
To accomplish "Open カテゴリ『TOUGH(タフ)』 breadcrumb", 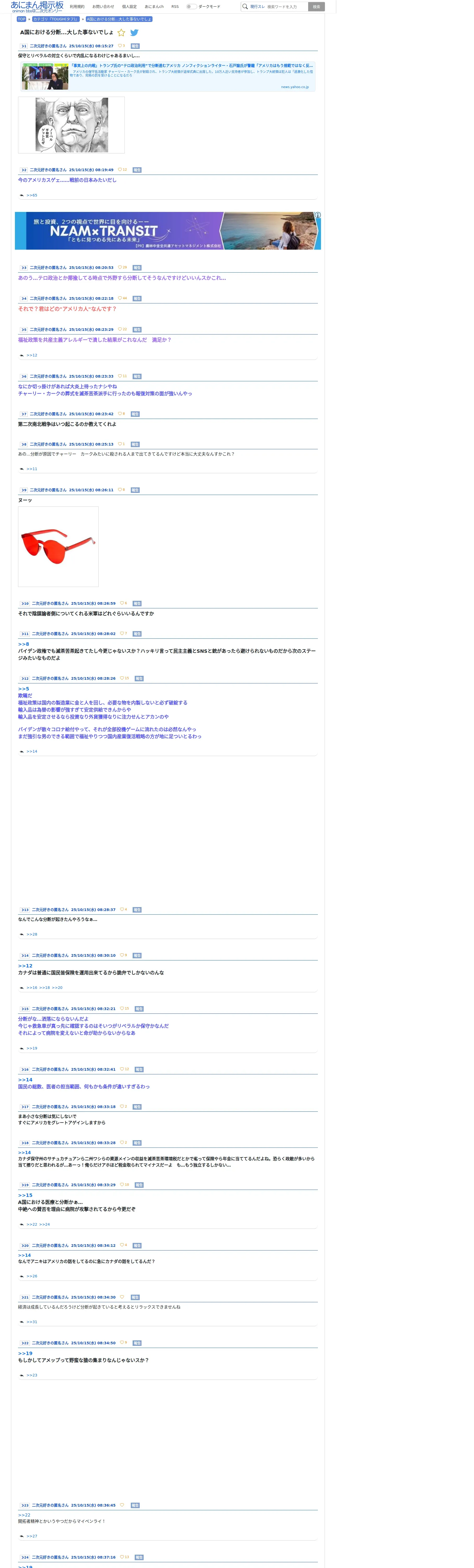I will tap(55, 19).
